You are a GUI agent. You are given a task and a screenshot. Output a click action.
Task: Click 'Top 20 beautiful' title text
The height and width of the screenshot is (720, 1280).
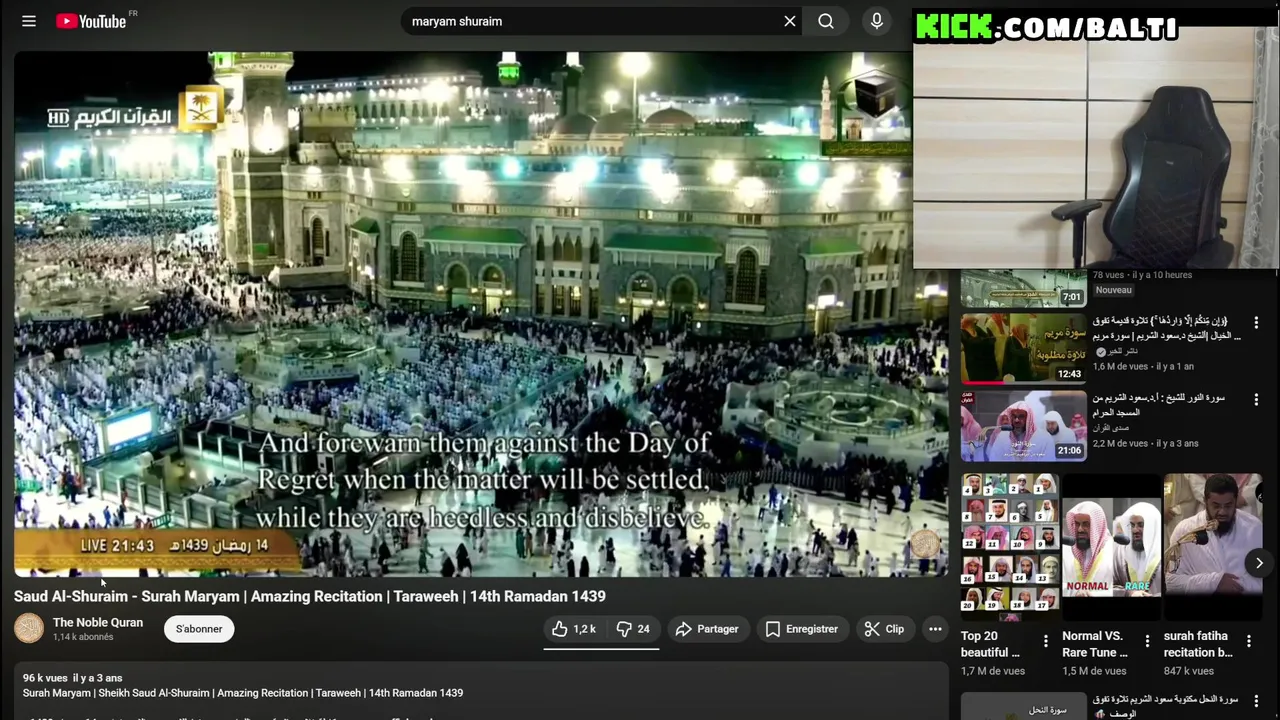coord(990,644)
